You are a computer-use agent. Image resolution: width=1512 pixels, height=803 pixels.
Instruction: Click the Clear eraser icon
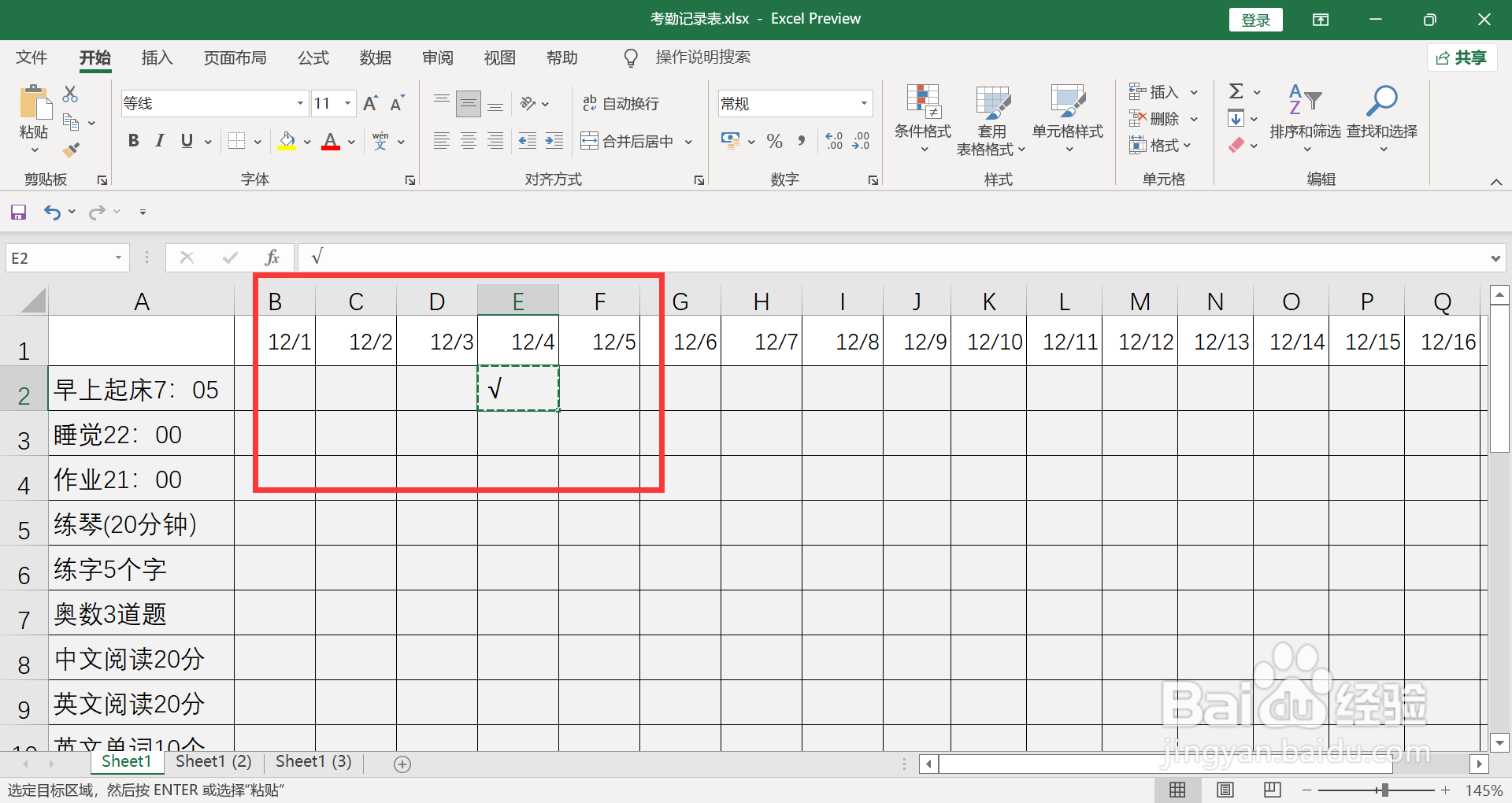tap(1236, 145)
